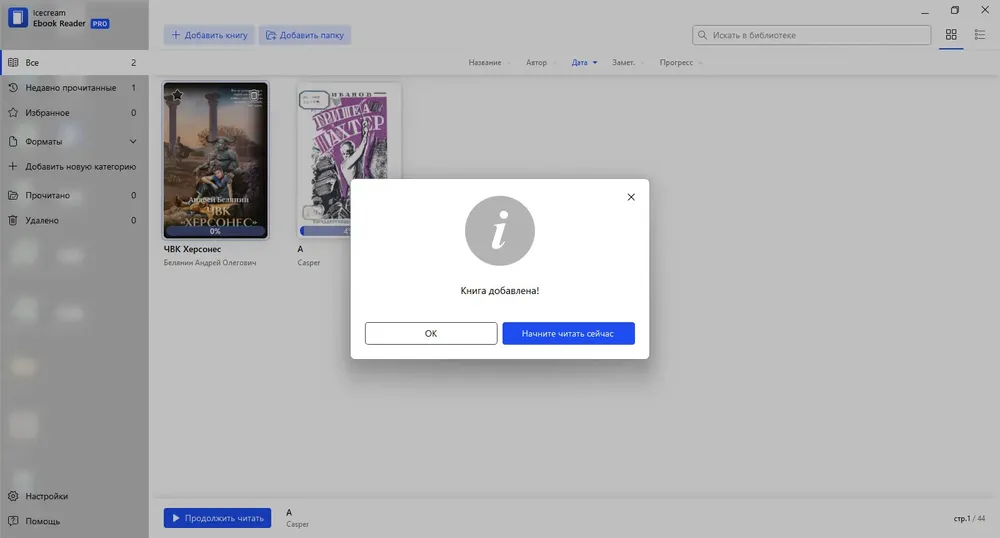Sort the library by «Название» column
This screenshot has height=538, width=1000.
coord(485,63)
